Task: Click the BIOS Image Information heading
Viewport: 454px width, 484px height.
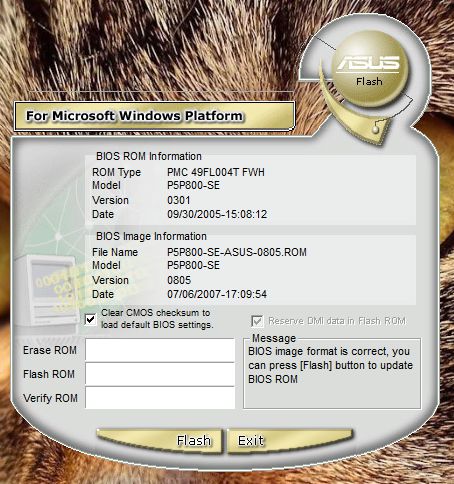Action: coord(151,236)
